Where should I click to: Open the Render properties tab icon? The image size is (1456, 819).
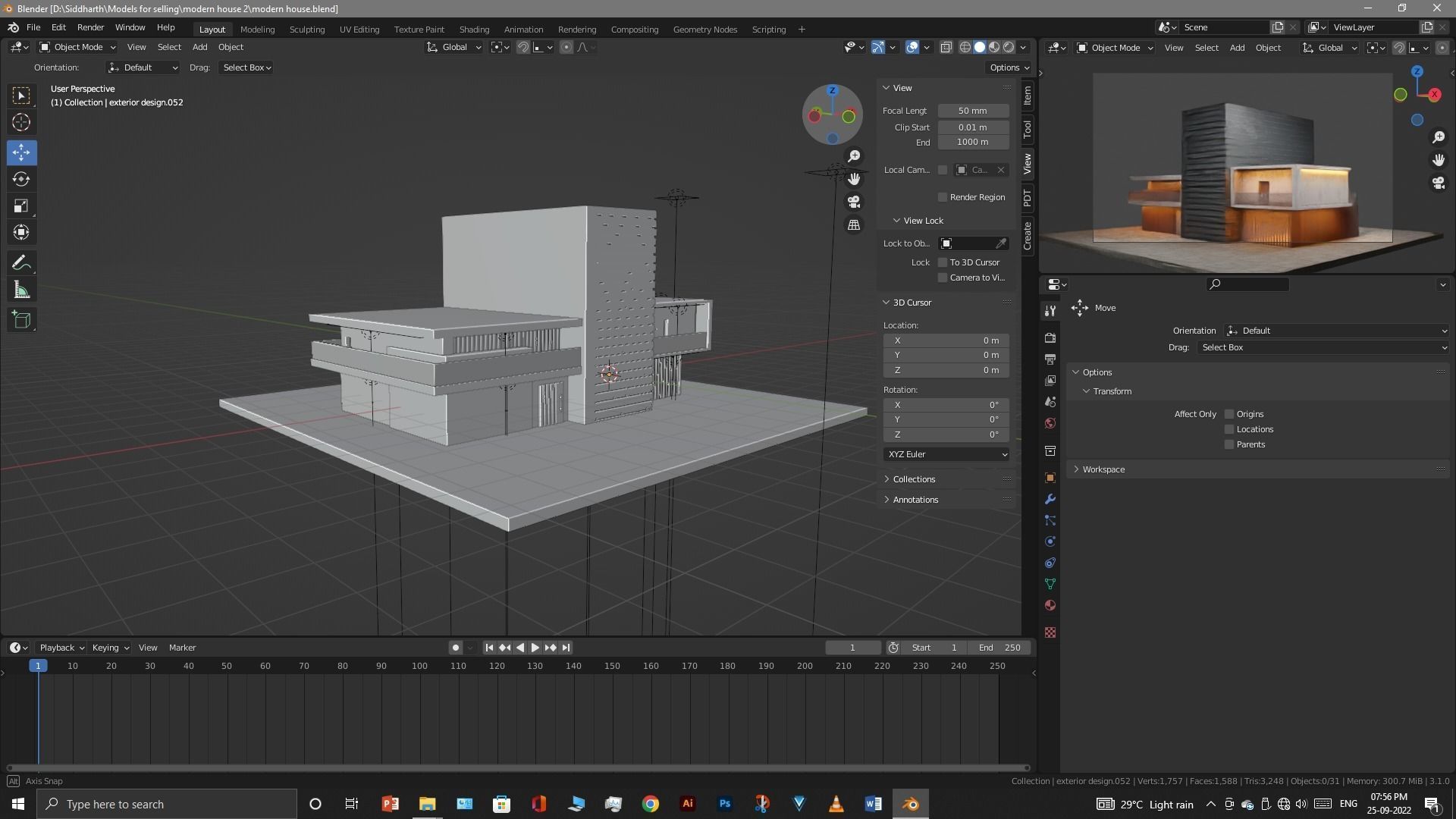point(1050,337)
